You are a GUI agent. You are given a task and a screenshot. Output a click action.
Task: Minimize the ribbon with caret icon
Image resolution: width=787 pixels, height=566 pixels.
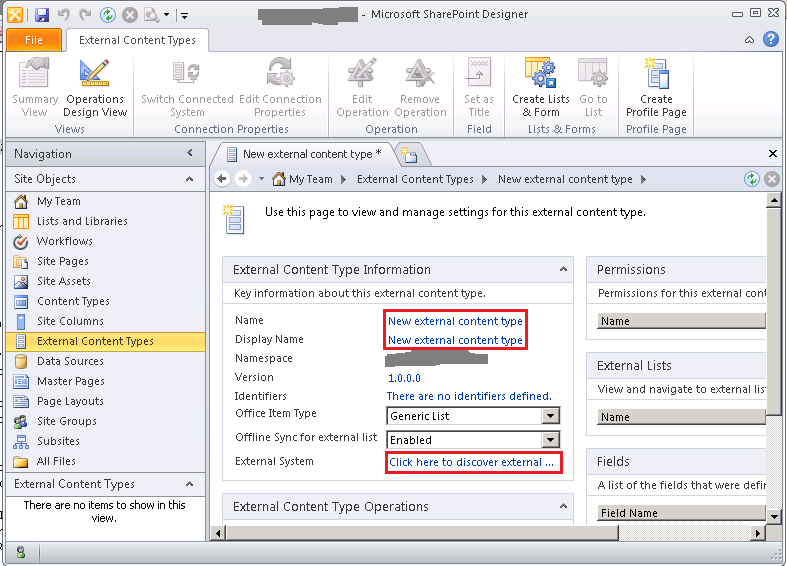[749, 40]
